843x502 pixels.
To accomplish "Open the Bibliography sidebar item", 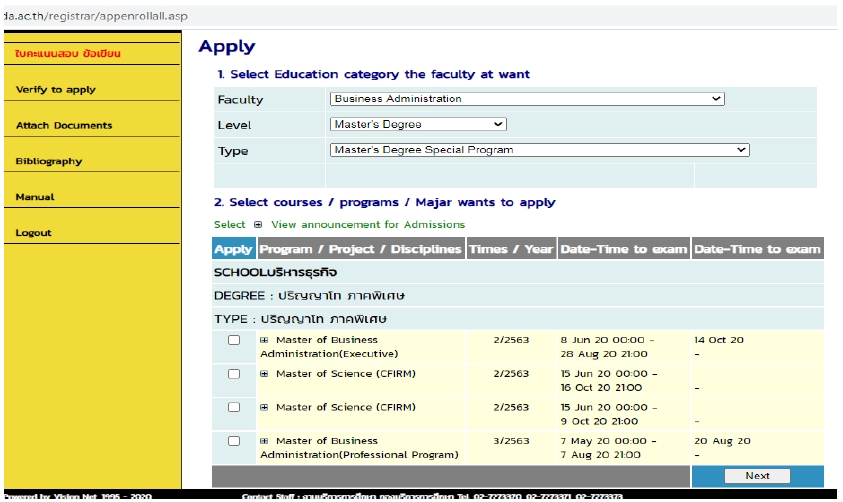I will pos(49,162).
